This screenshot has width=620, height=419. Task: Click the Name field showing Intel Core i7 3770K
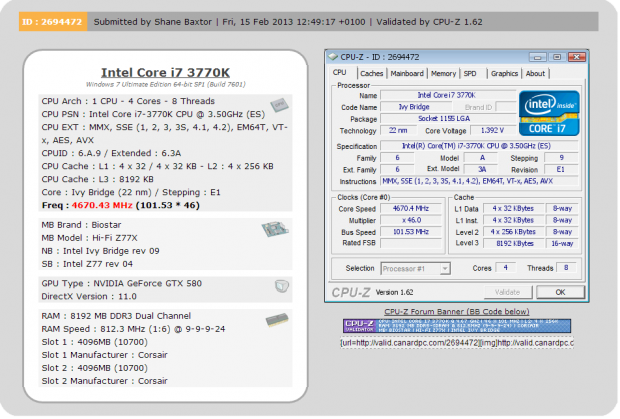click(448, 95)
